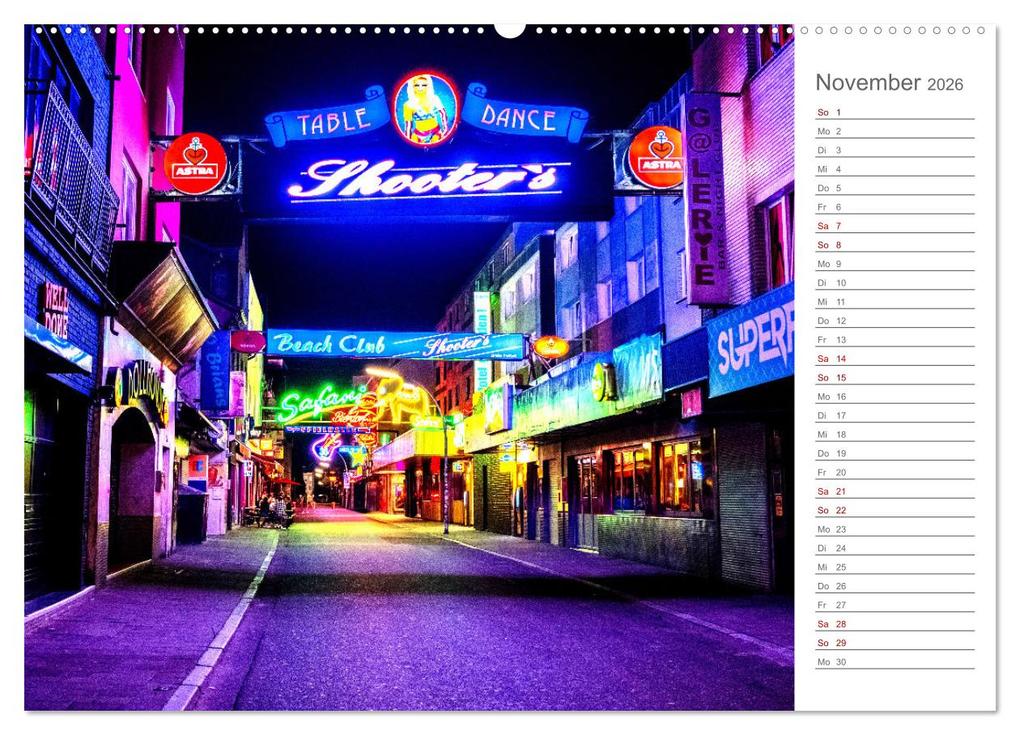1020x735 pixels.
Task: Click the vertical G@LERIE sign
Action: [x=706, y=198]
